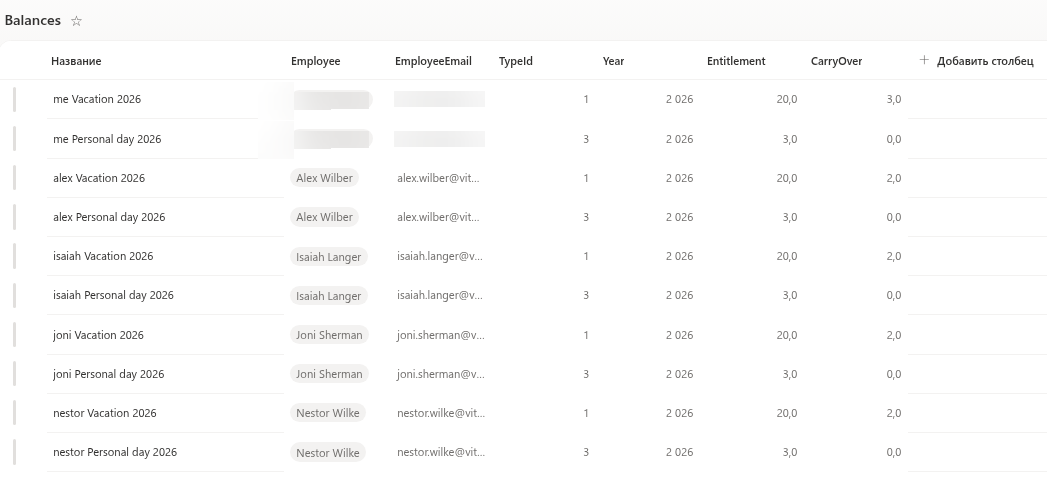Viewport: 1047px width, 480px height.
Task: Click the Balances list title
Action: [x=33, y=20]
